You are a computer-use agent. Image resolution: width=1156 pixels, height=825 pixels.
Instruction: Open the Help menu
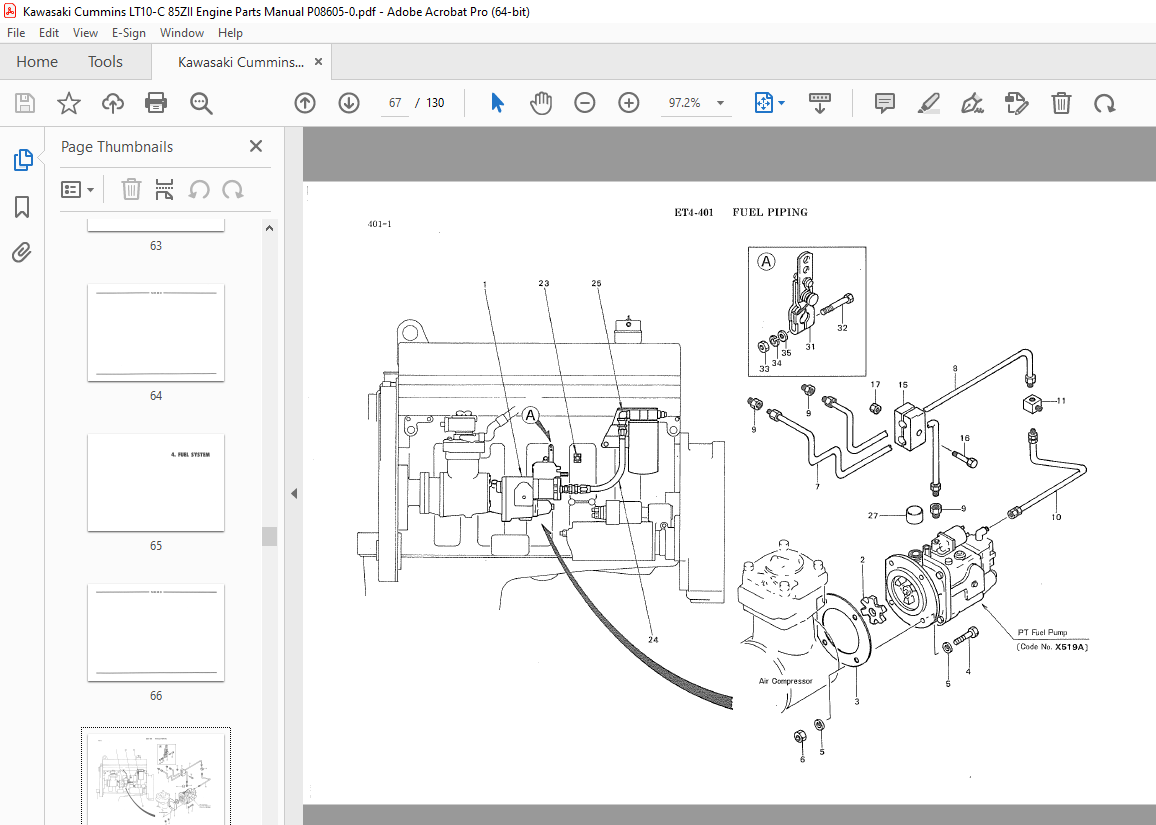click(230, 32)
